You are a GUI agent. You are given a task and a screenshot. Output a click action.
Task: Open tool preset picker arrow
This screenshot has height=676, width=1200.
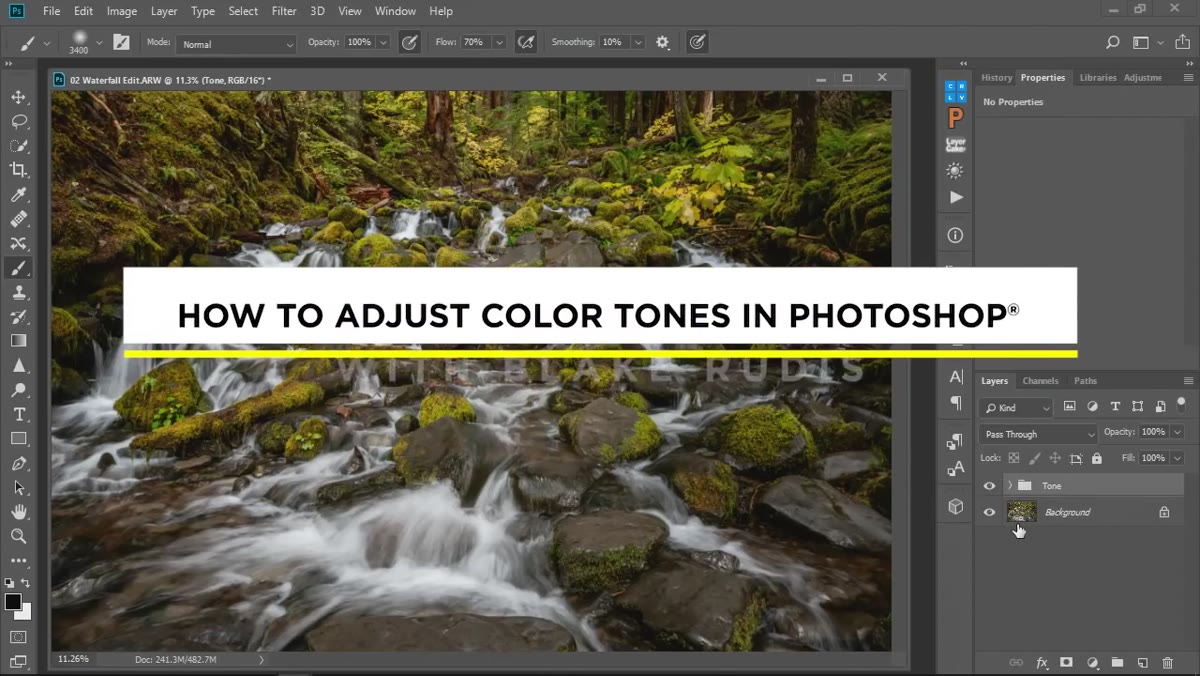[47, 43]
